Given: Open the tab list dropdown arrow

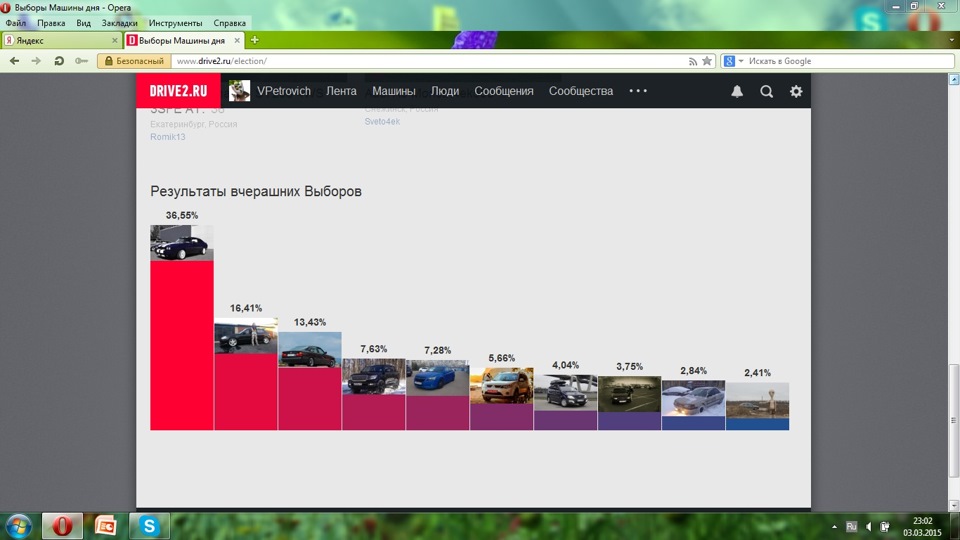Looking at the screenshot, I should tap(951, 40).
